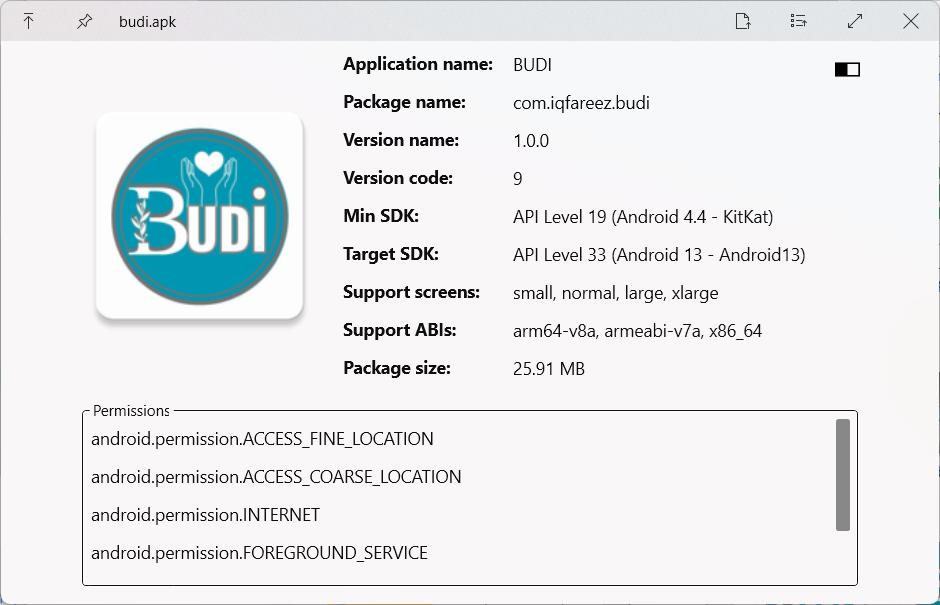The width and height of the screenshot is (940, 605).
Task: Open a different APK file icon
Action: [743, 20]
